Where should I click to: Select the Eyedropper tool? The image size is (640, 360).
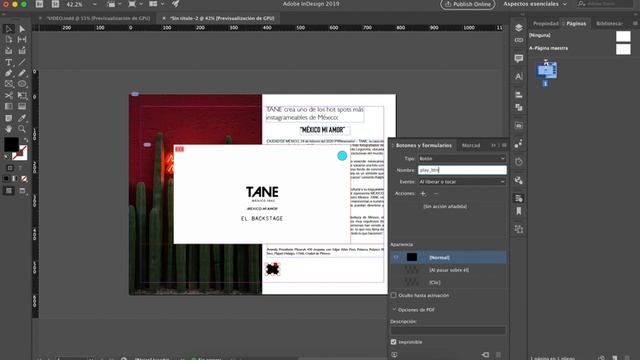[x=22, y=118]
